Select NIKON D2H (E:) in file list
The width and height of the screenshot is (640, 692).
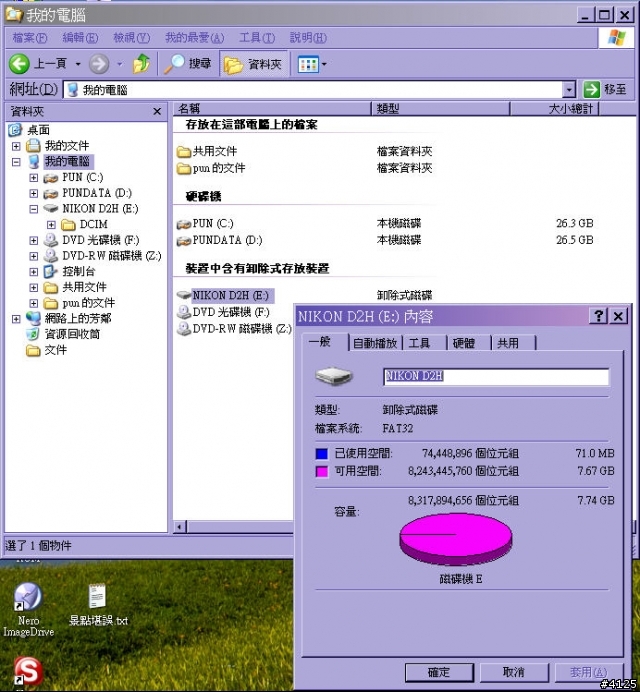pyautogui.click(x=225, y=295)
